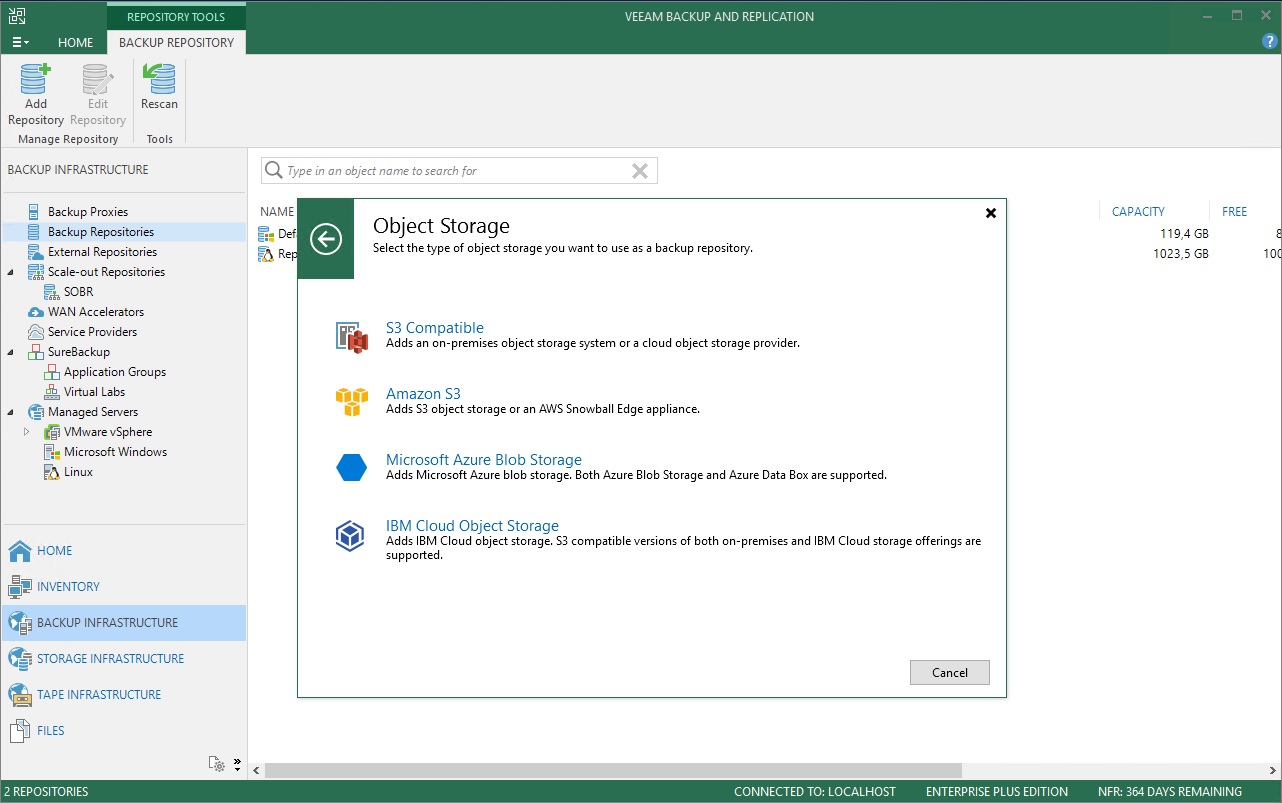
Task: Click the Help question mark icon
Action: [x=1269, y=41]
